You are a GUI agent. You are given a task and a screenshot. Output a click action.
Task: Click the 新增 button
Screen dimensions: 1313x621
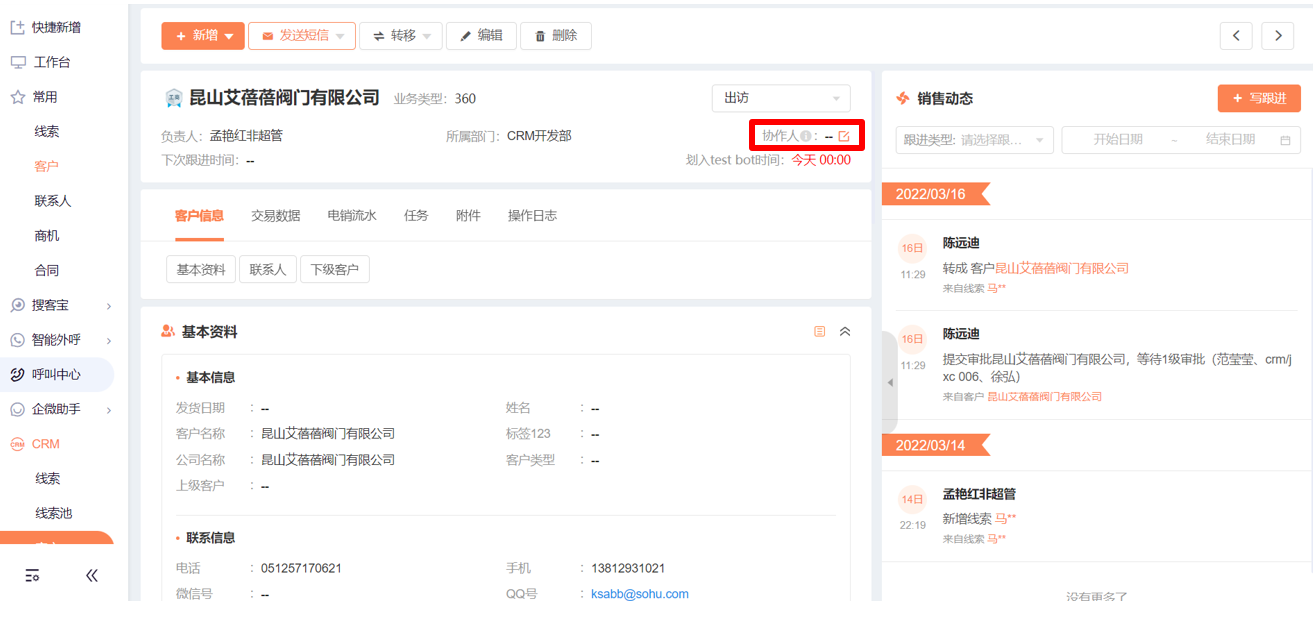point(203,36)
